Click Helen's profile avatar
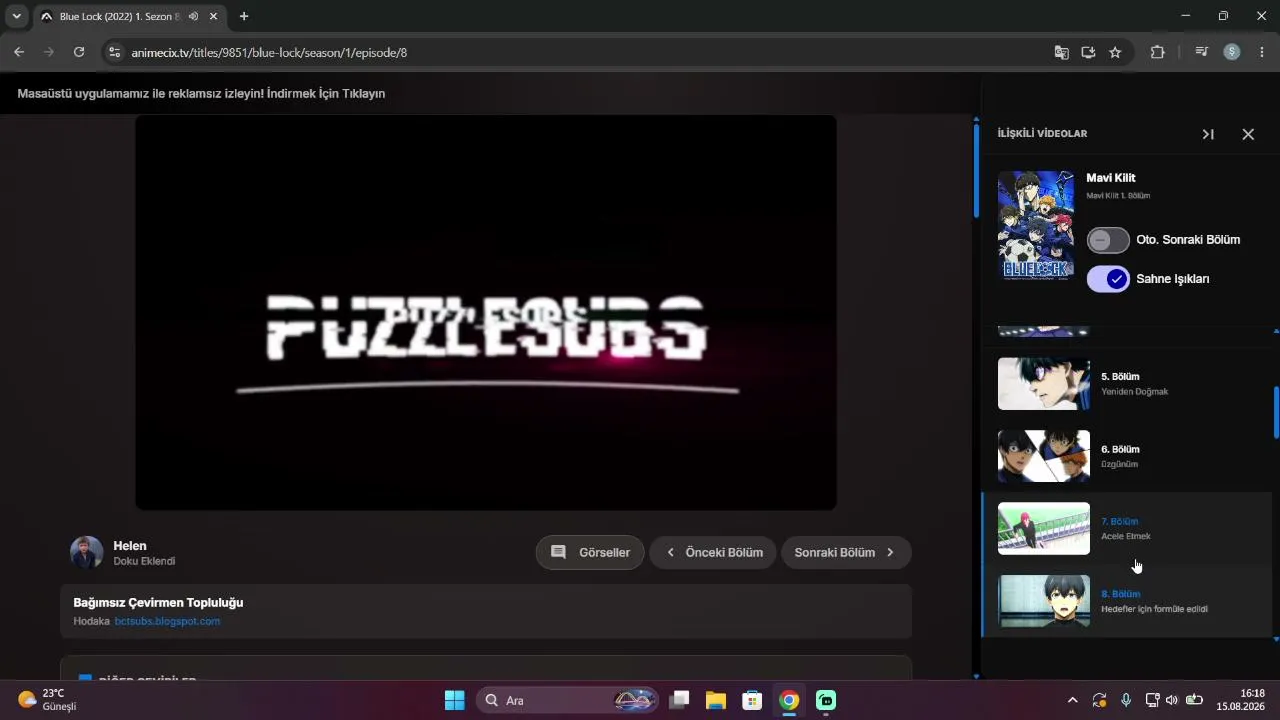Screen dimensions: 1280x720 tap(87, 553)
